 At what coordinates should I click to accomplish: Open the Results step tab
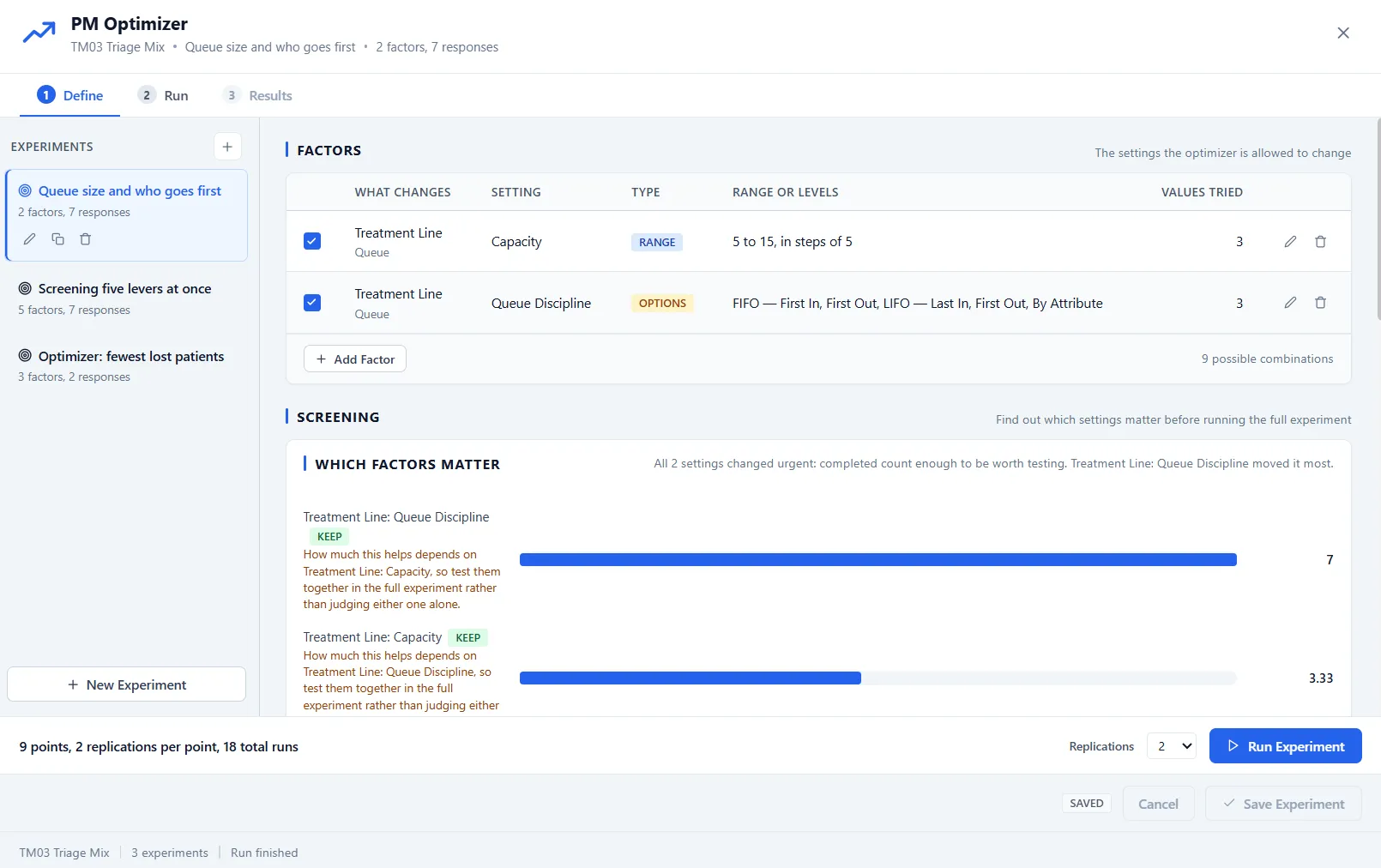(257, 95)
